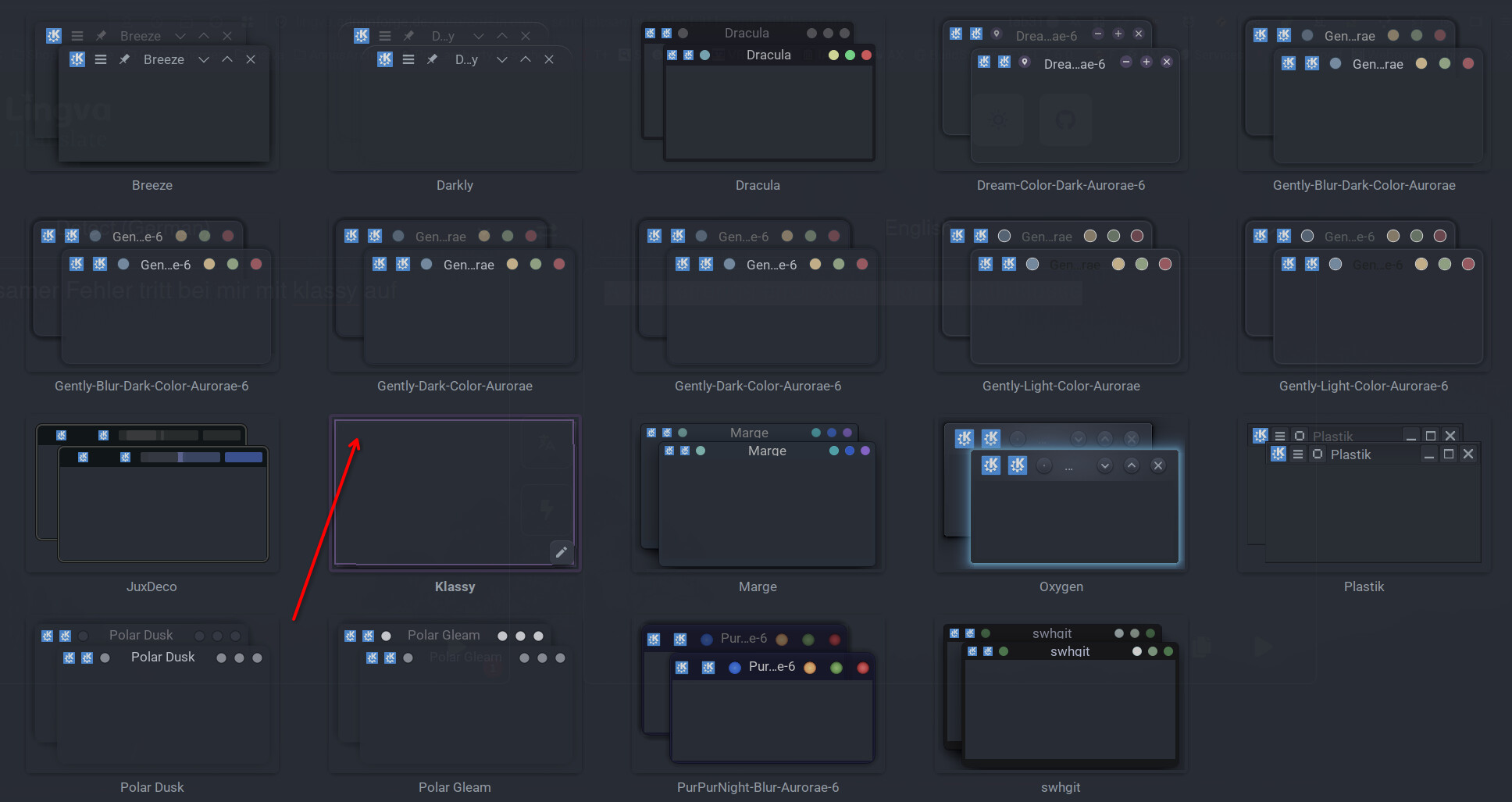The height and width of the screenshot is (802, 1512).
Task: Click the KDE logo icon in Oxygen front preview
Action: [991, 465]
